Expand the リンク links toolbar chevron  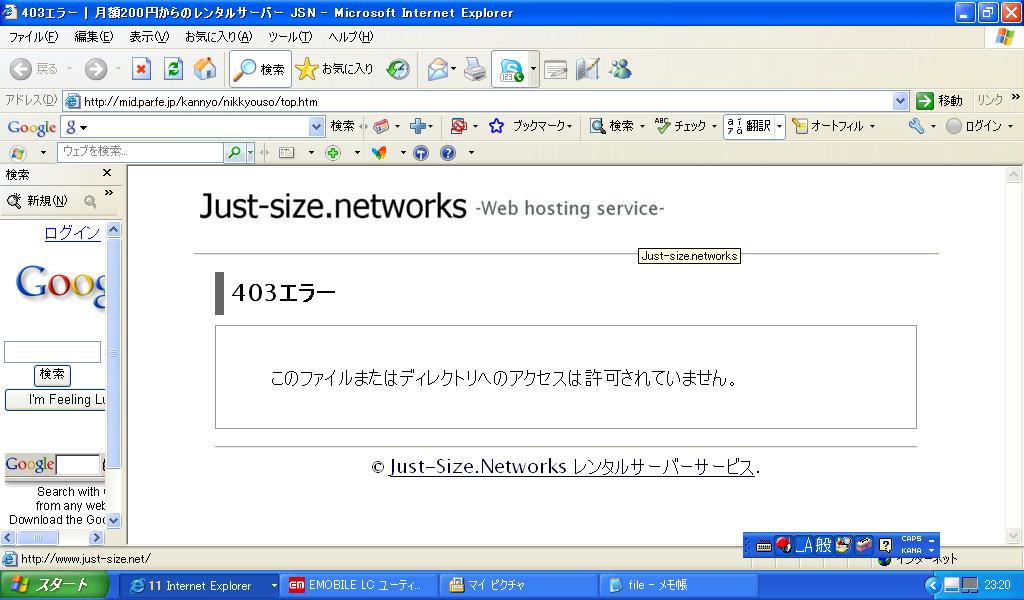click(x=1016, y=97)
